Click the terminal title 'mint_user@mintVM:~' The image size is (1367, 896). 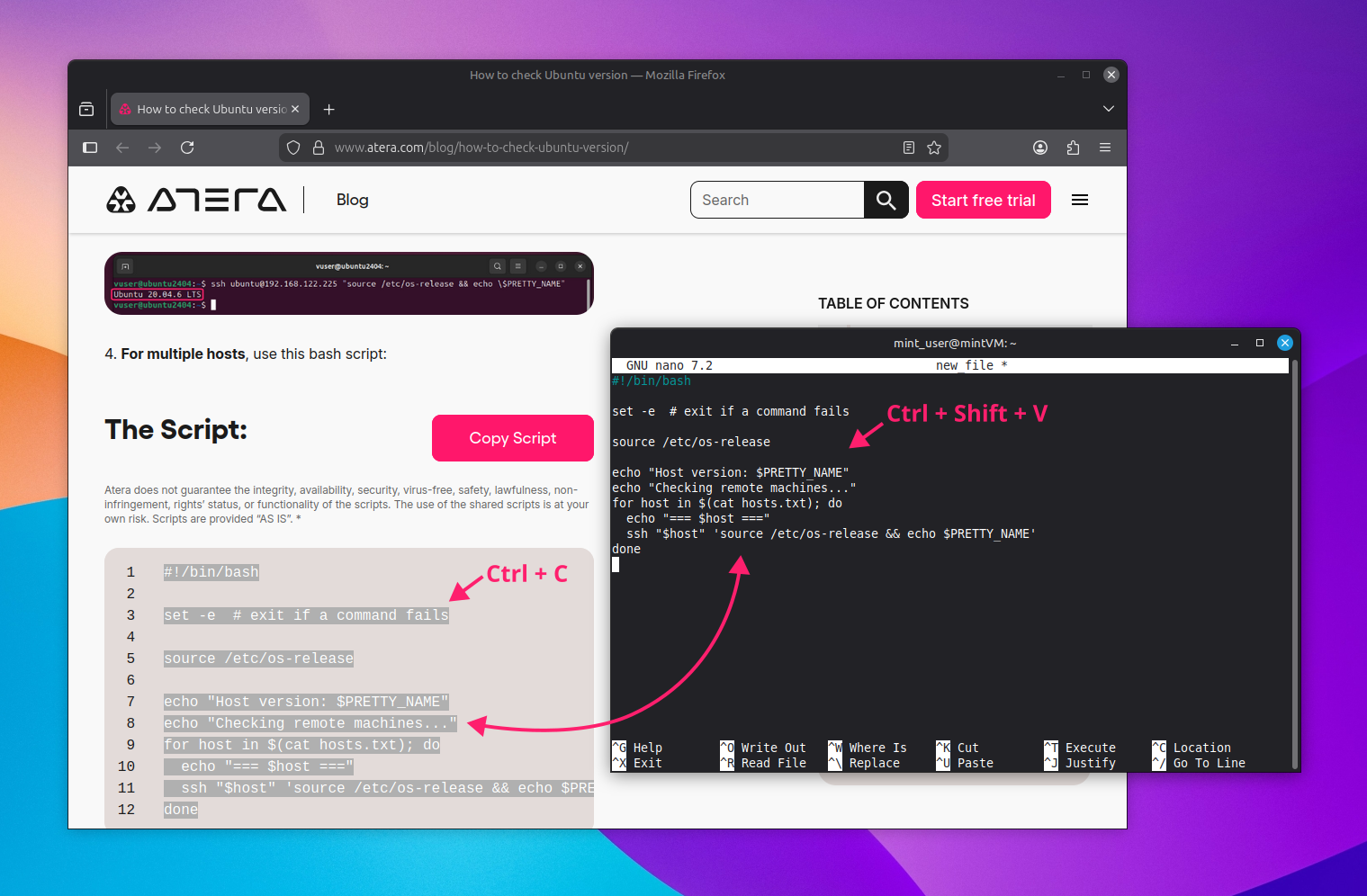(955, 343)
